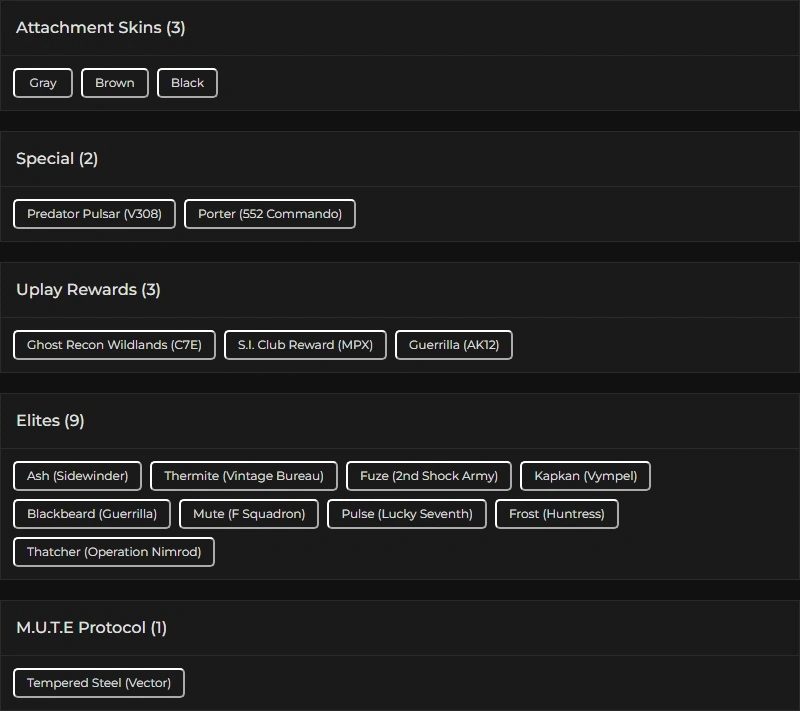Viewport: 800px width, 711px height.
Task: Select the Gray attachment skin
Action: tap(43, 83)
